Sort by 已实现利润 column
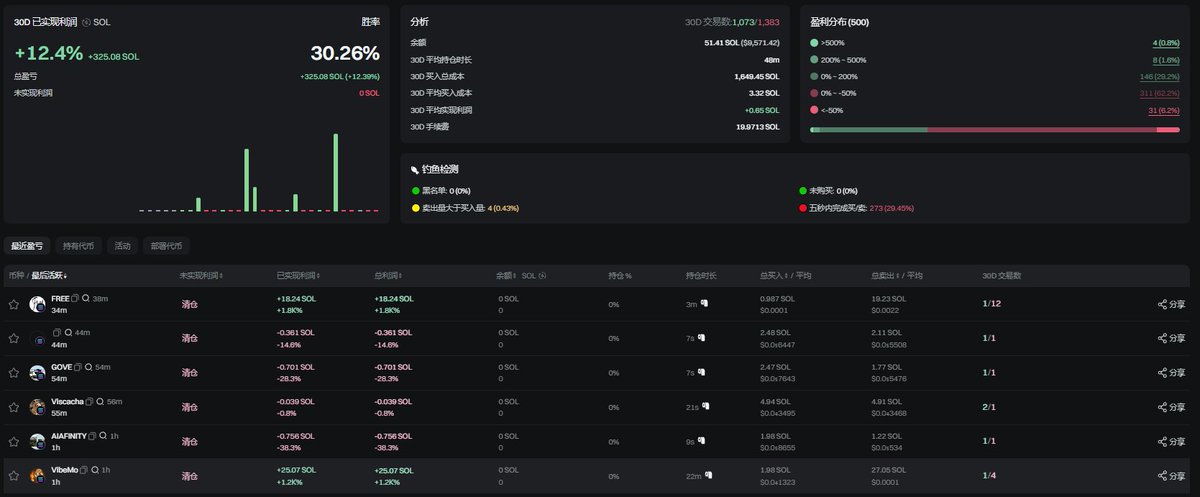Screen dimensions: 1200x497 [299, 275]
